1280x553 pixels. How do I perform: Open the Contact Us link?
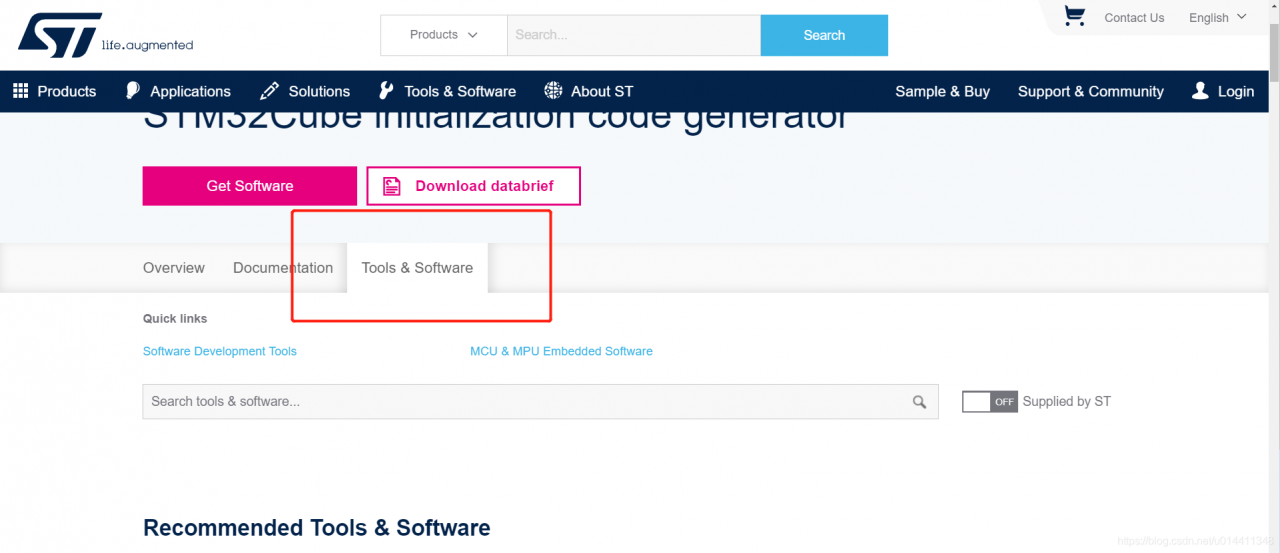[1134, 17]
